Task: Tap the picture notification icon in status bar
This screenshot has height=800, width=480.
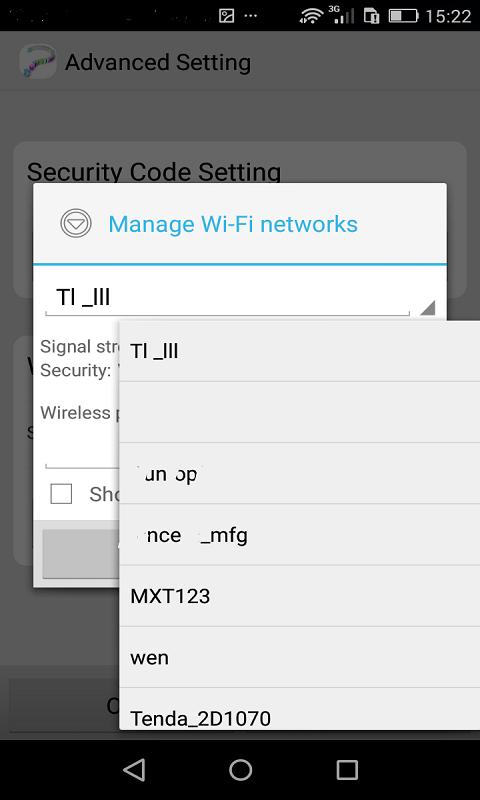Action: click(226, 16)
